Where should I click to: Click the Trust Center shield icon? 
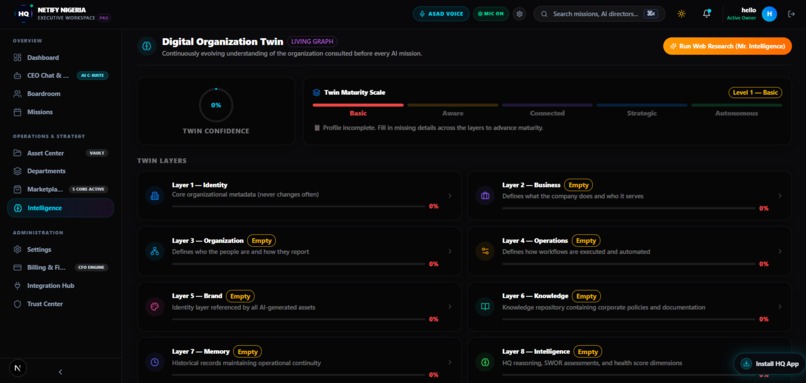click(17, 304)
